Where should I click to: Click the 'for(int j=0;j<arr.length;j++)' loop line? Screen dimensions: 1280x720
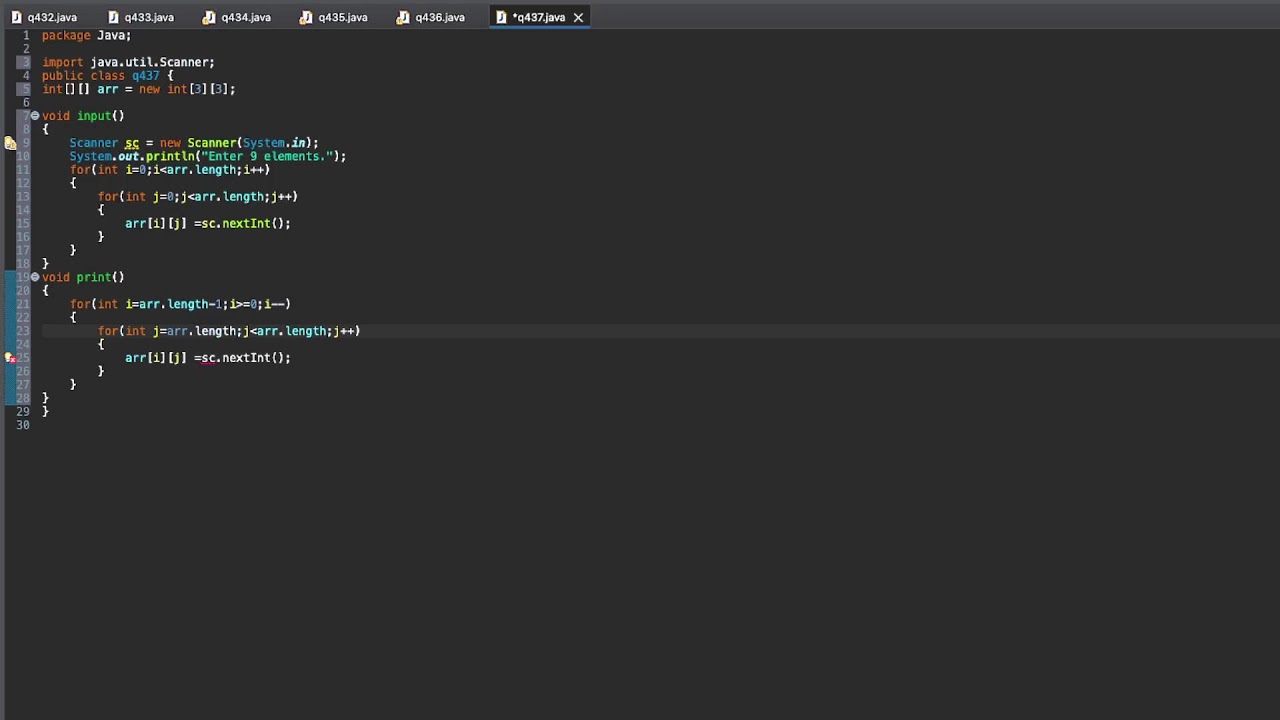point(198,197)
